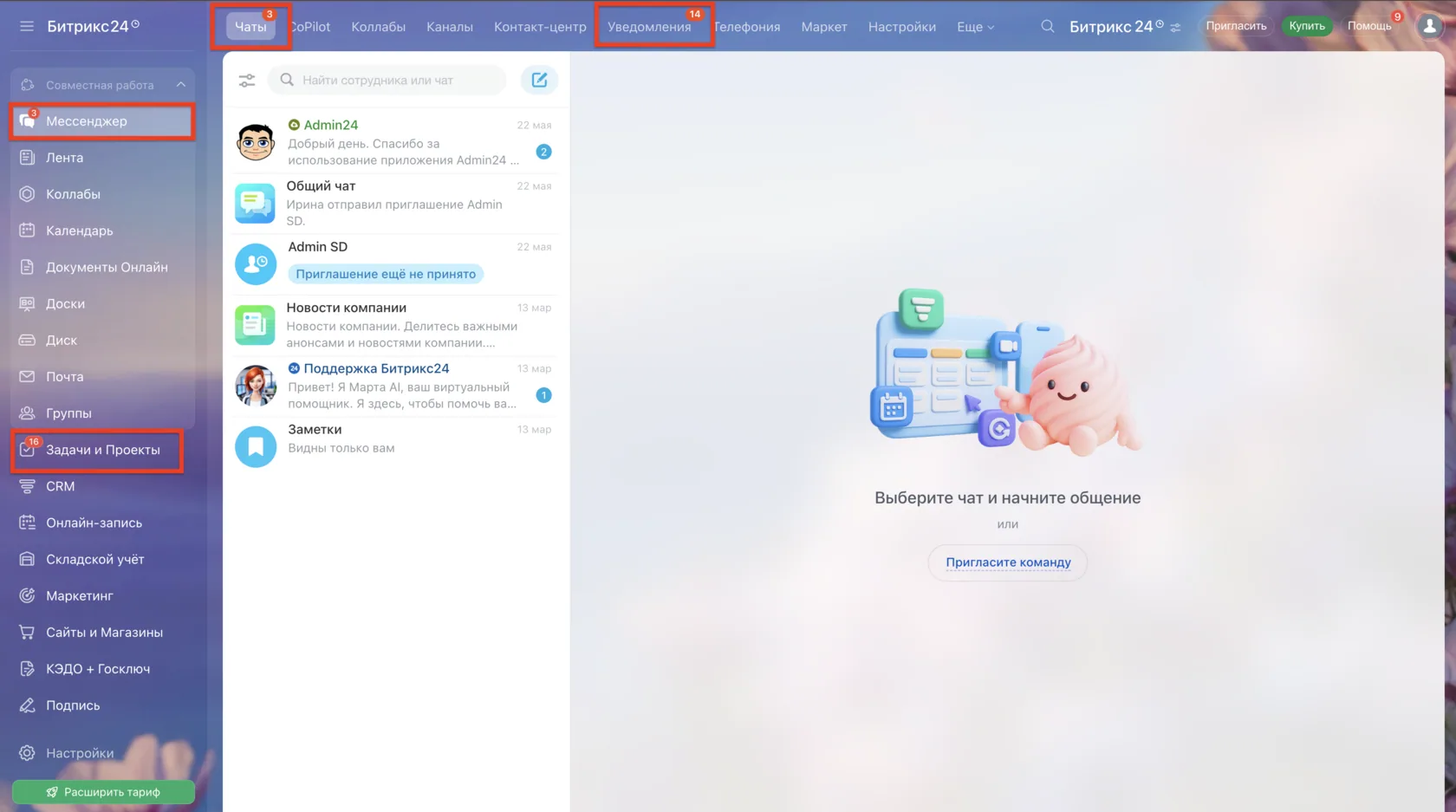
Task: Click the Общий чат avatar icon
Action: pos(256,203)
